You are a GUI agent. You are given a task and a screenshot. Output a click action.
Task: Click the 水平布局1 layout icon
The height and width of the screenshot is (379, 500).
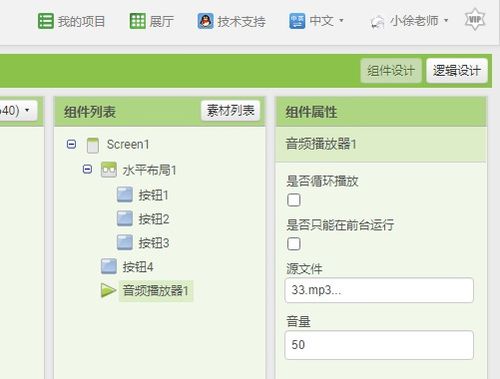pos(109,170)
